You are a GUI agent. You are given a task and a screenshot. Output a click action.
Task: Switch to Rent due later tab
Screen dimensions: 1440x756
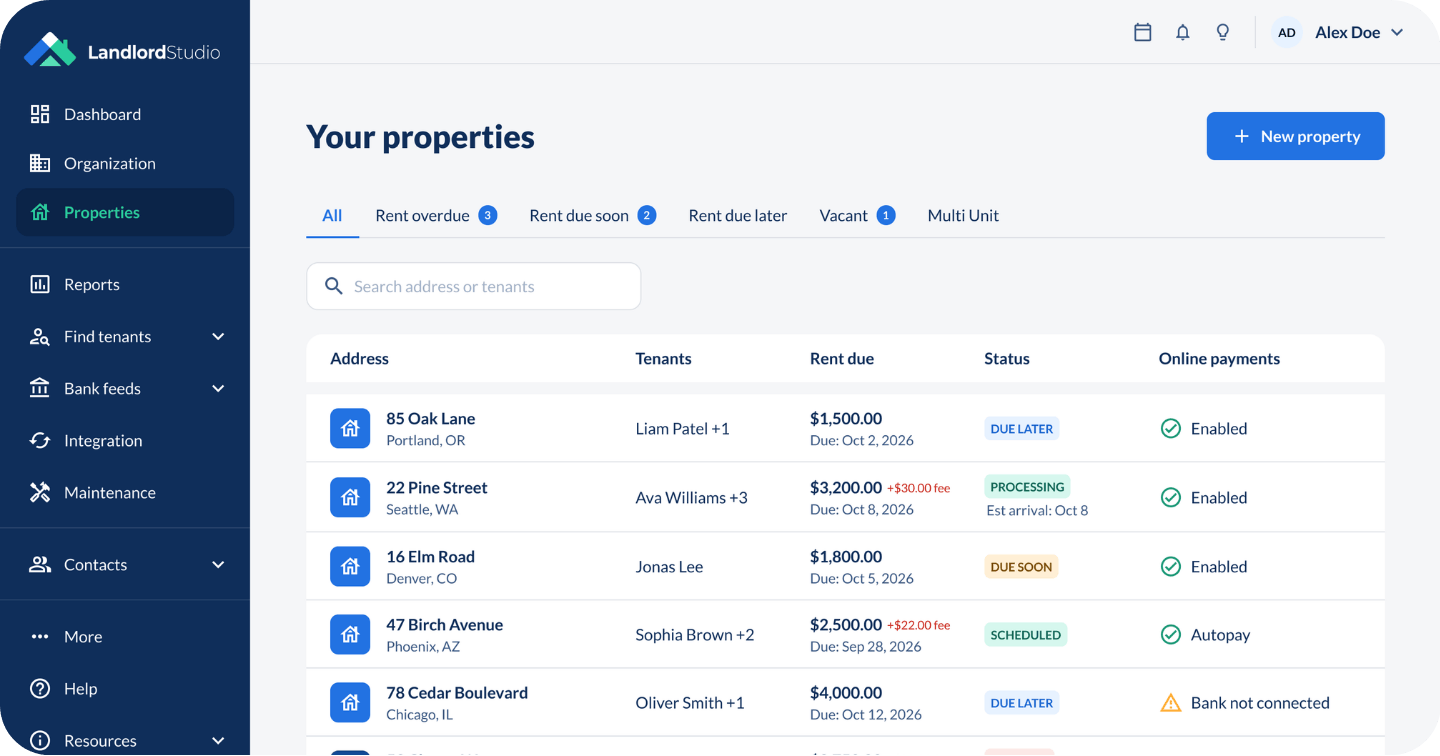click(x=738, y=216)
